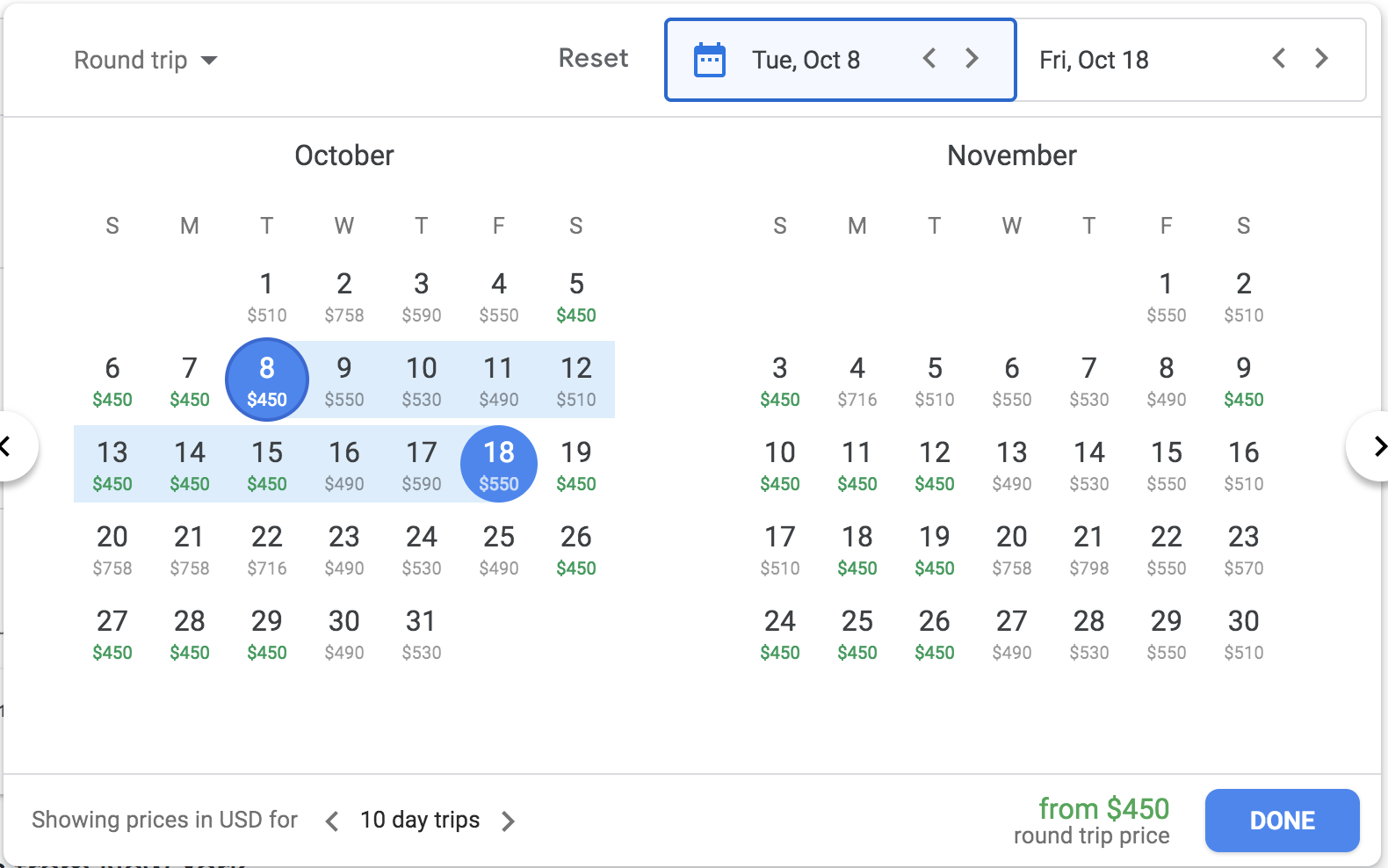Shift departure date one day later
This screenshot has height=868, width=1388.
972,59
